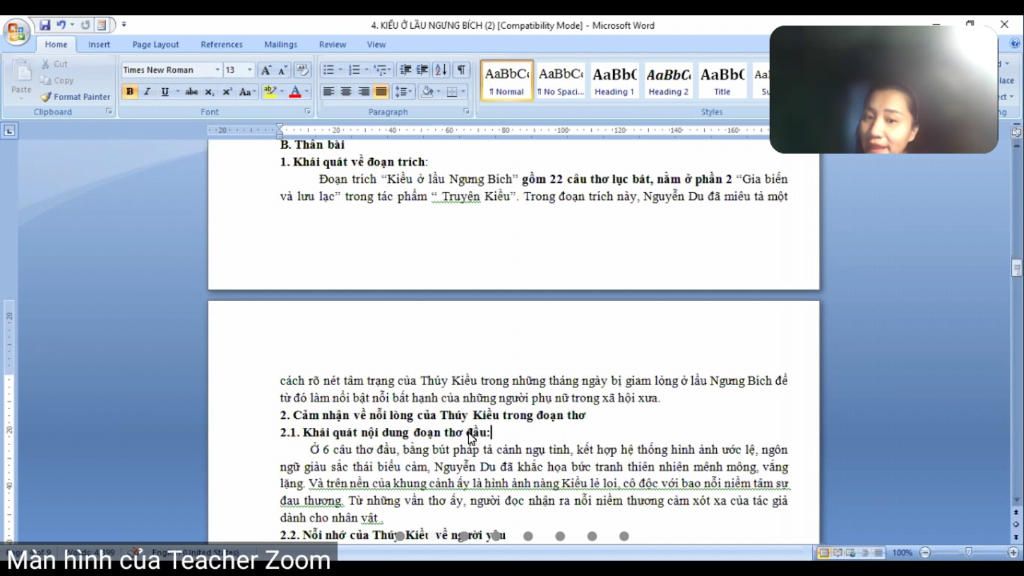1024x576 pixels.
Task: Align text right
Action: click(363, 91)
